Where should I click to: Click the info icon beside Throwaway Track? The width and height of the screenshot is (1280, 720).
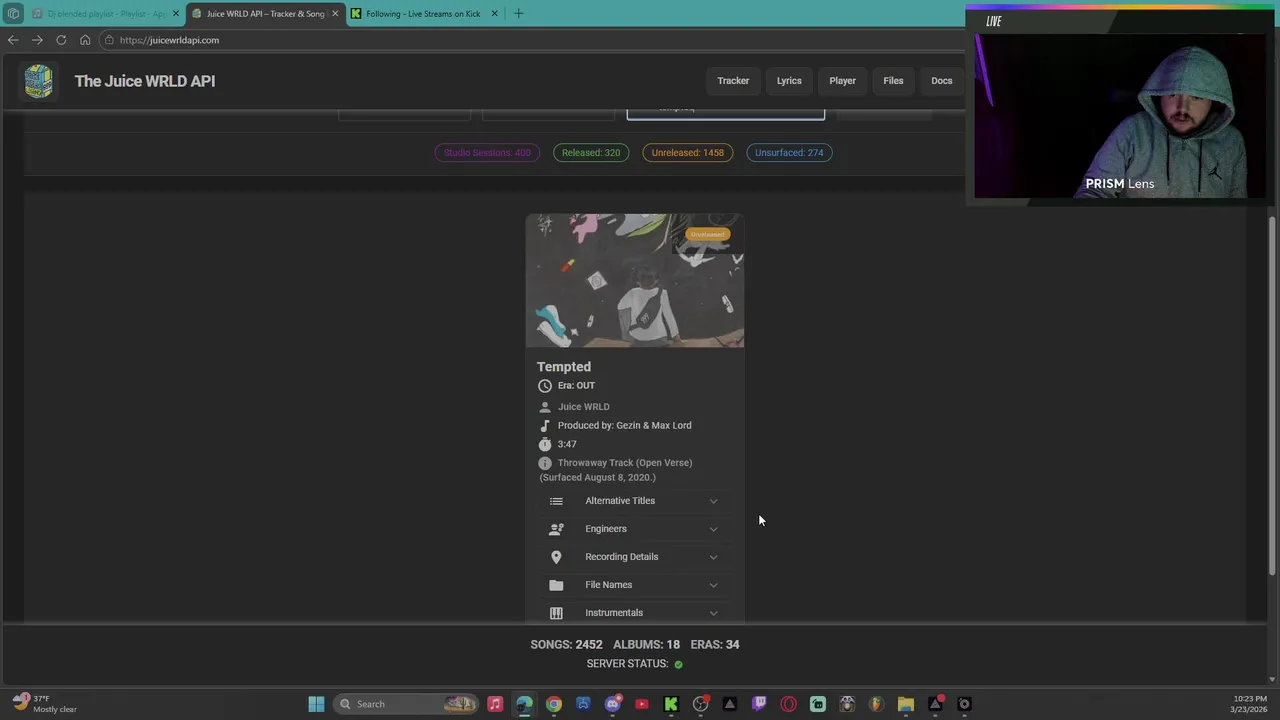tap(545, 463)
